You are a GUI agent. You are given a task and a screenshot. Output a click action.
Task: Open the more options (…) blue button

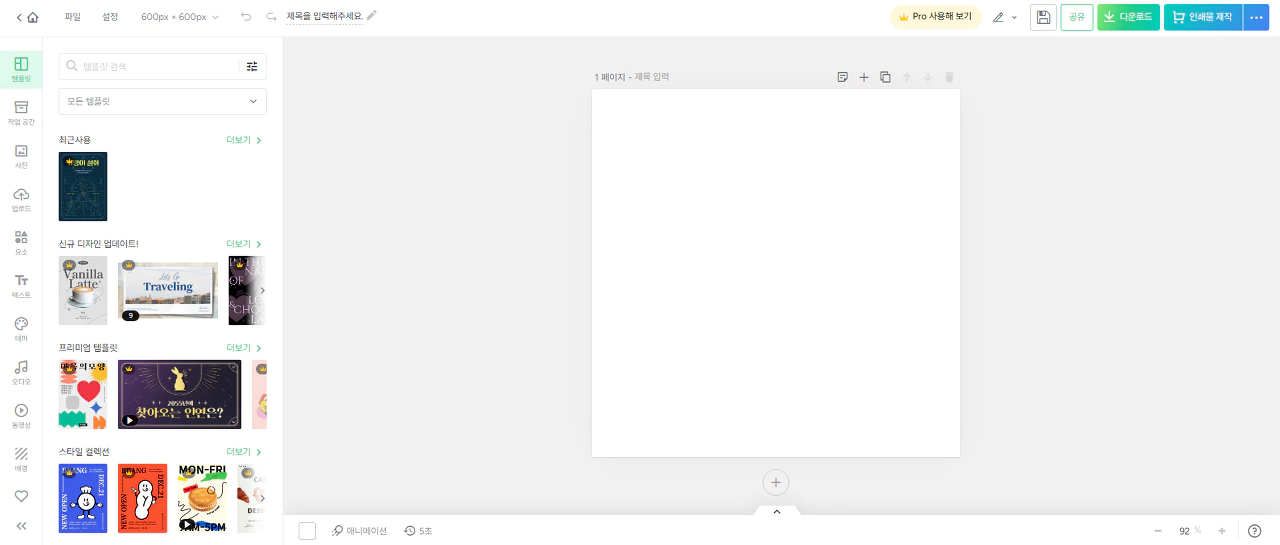pos(1256,17)
